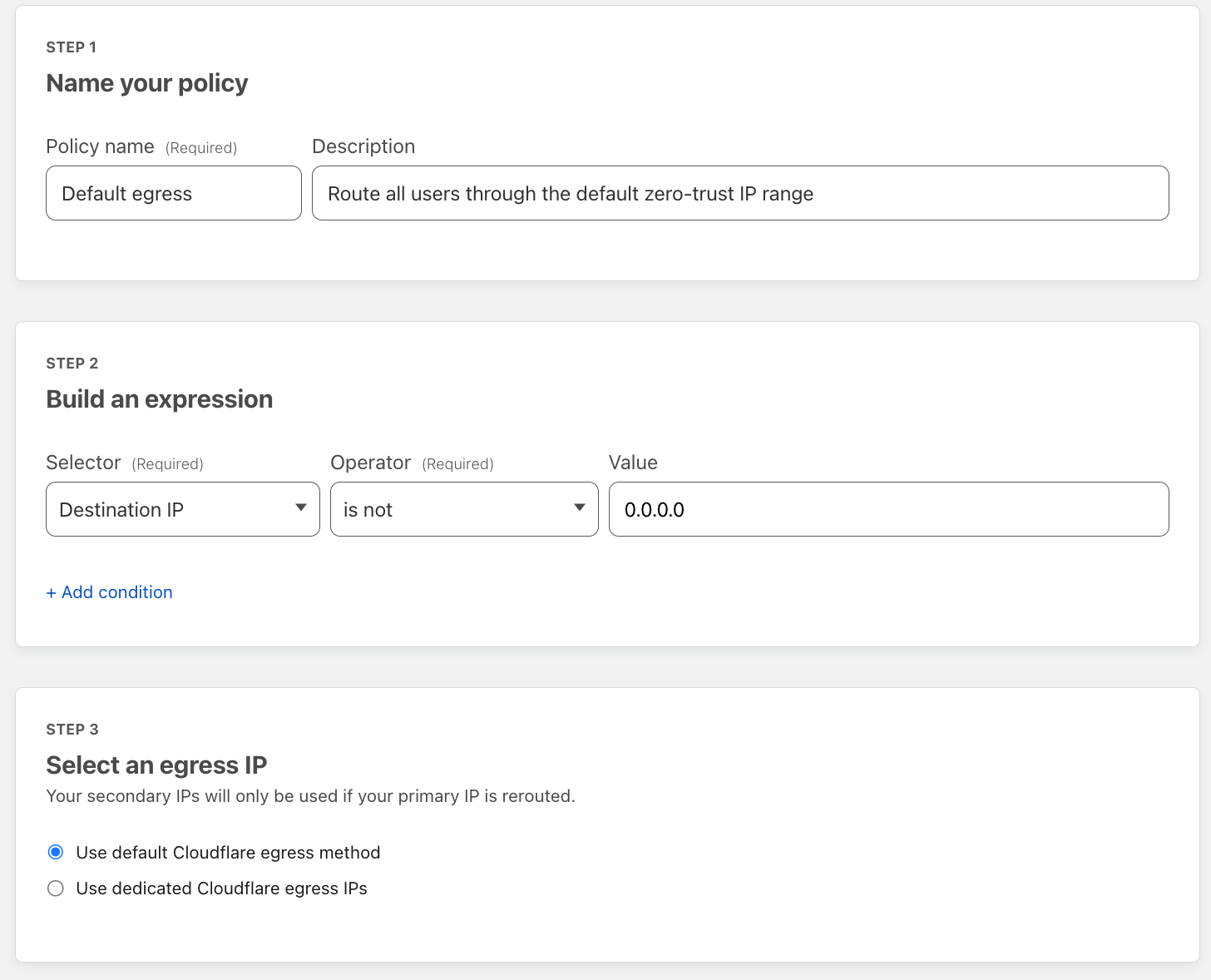Edit the Default egress policy name
Screen dimensions: 1211x980
173,193
